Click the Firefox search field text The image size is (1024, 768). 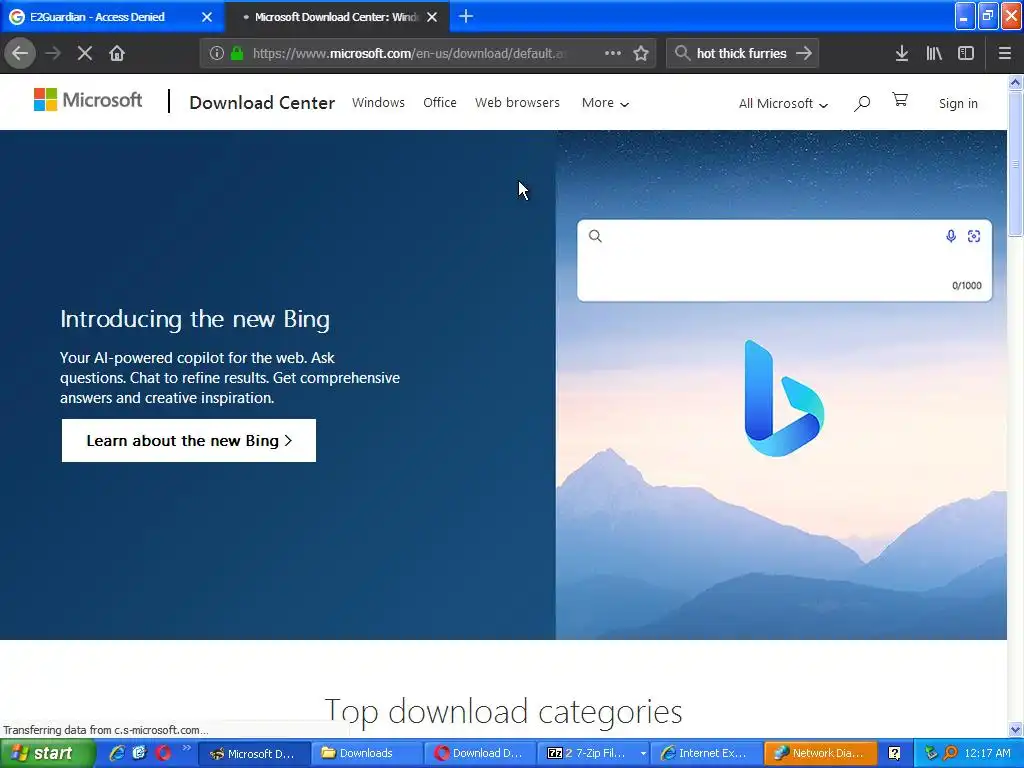click(741, 53)
